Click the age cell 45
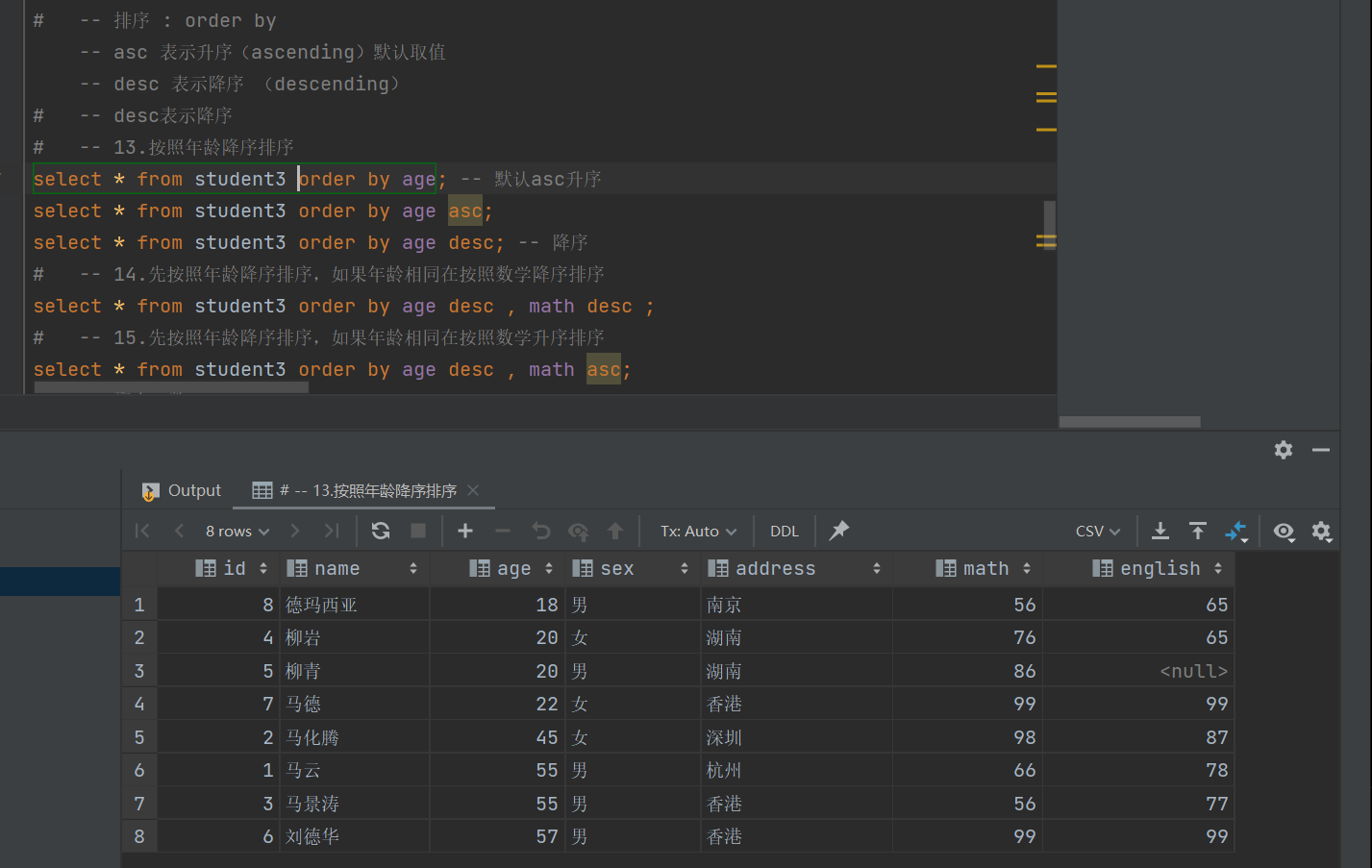Image resolution: width=1372 pixels, height=868 pixels. (497, 737)
